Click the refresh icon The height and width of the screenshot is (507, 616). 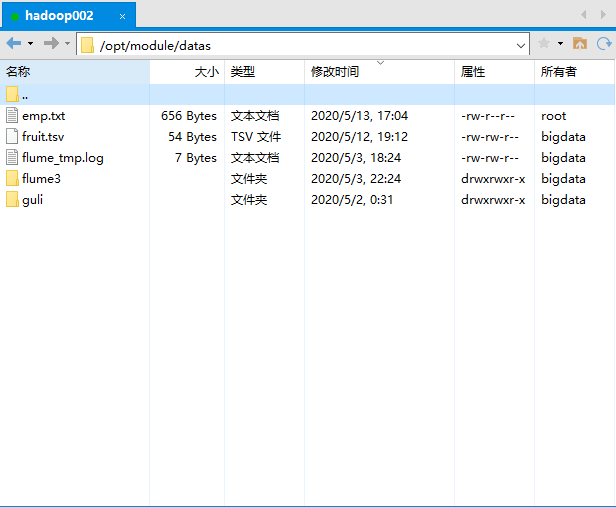[604, 43]
